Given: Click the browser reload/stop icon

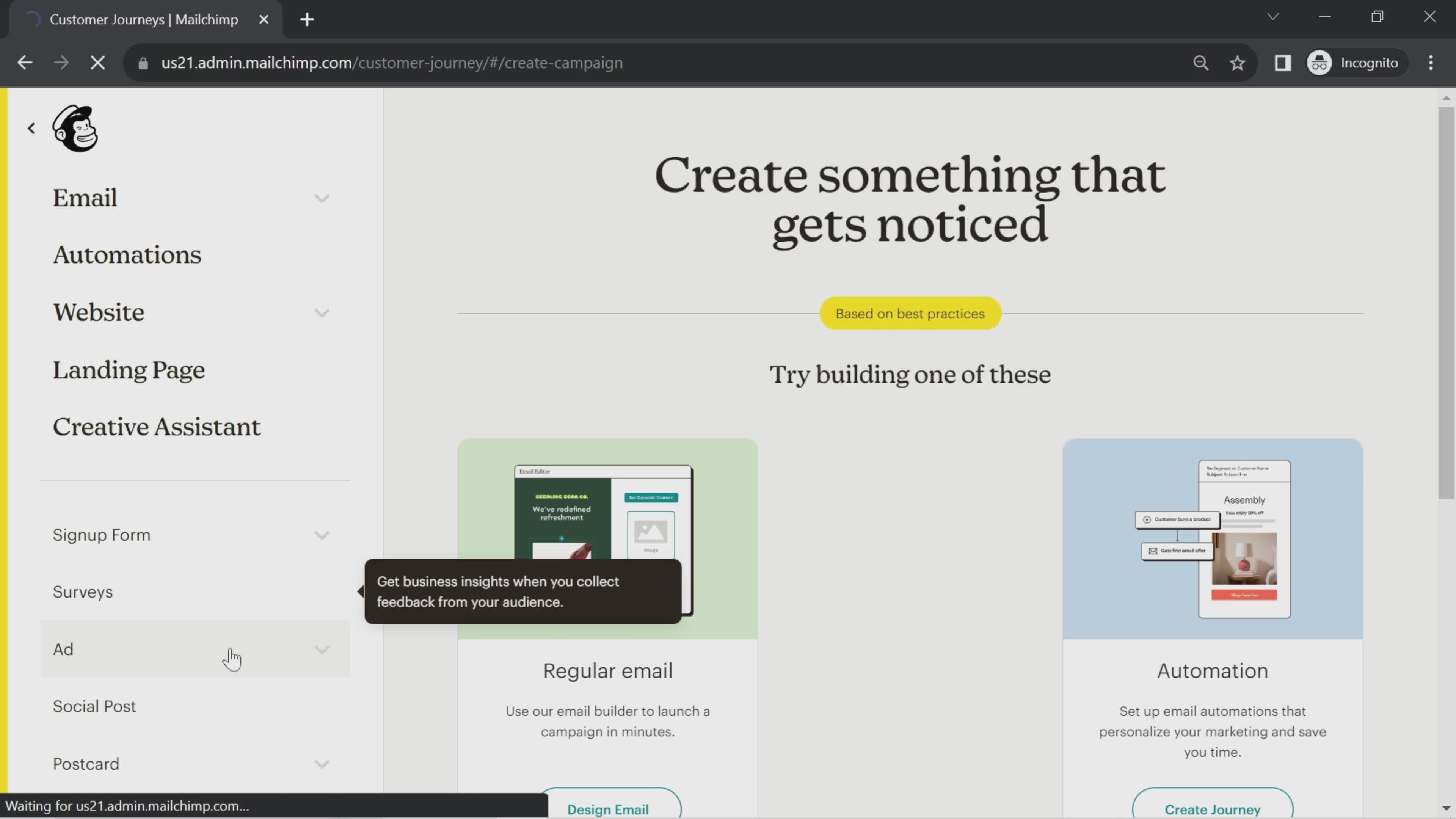Looking at the screenshot, I should pos(97,62).
